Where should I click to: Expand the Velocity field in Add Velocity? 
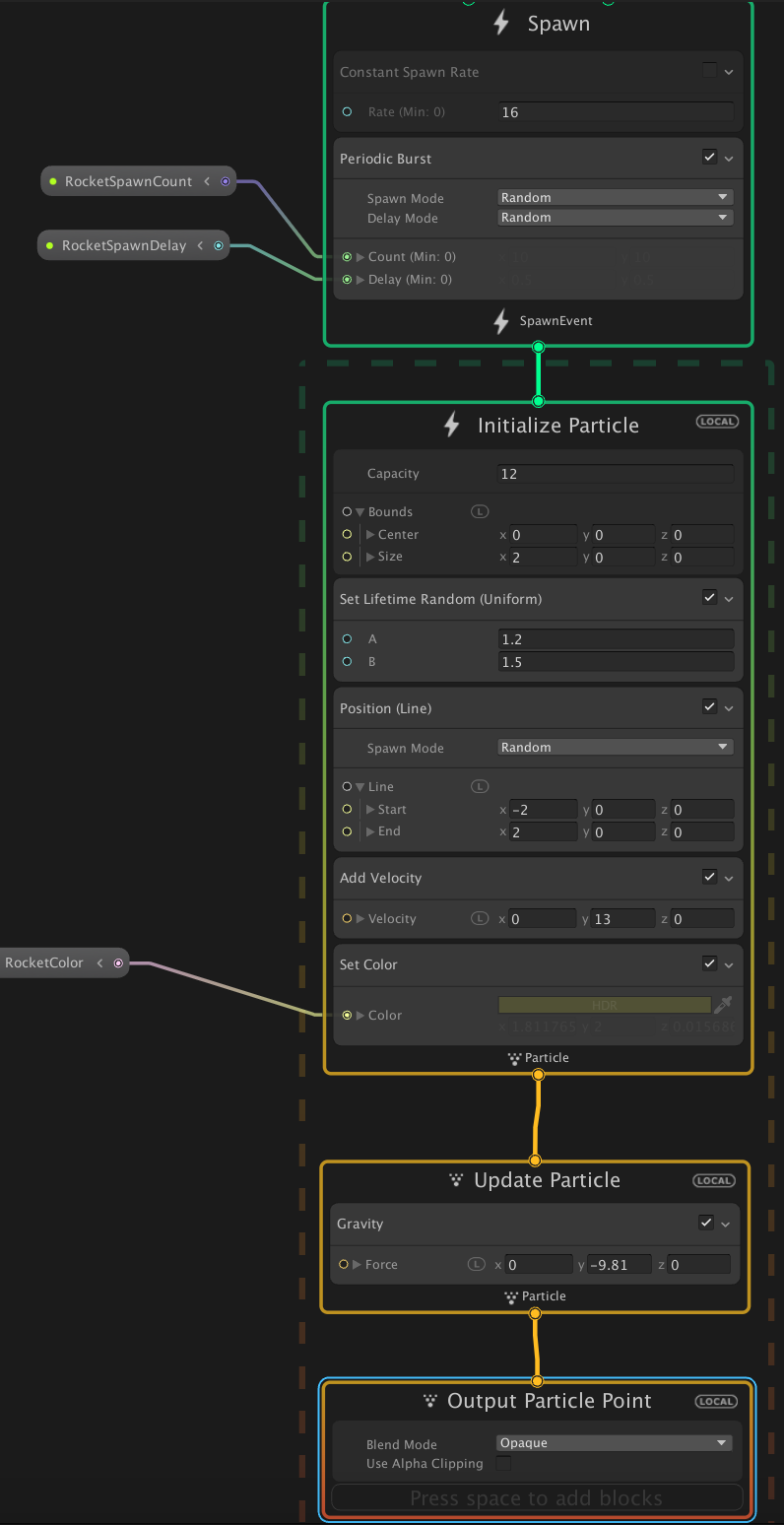tap(360, 918)
